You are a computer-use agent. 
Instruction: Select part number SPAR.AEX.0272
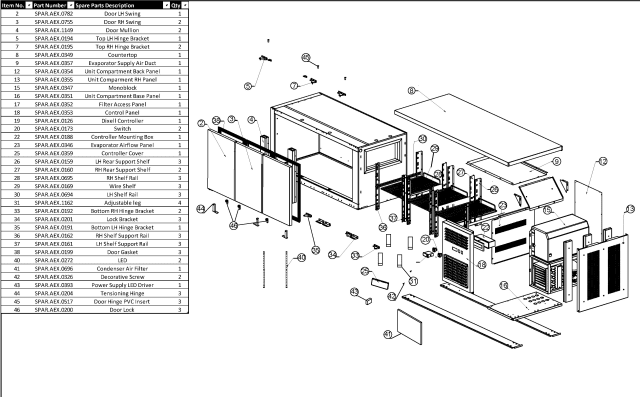pos(53,260)
